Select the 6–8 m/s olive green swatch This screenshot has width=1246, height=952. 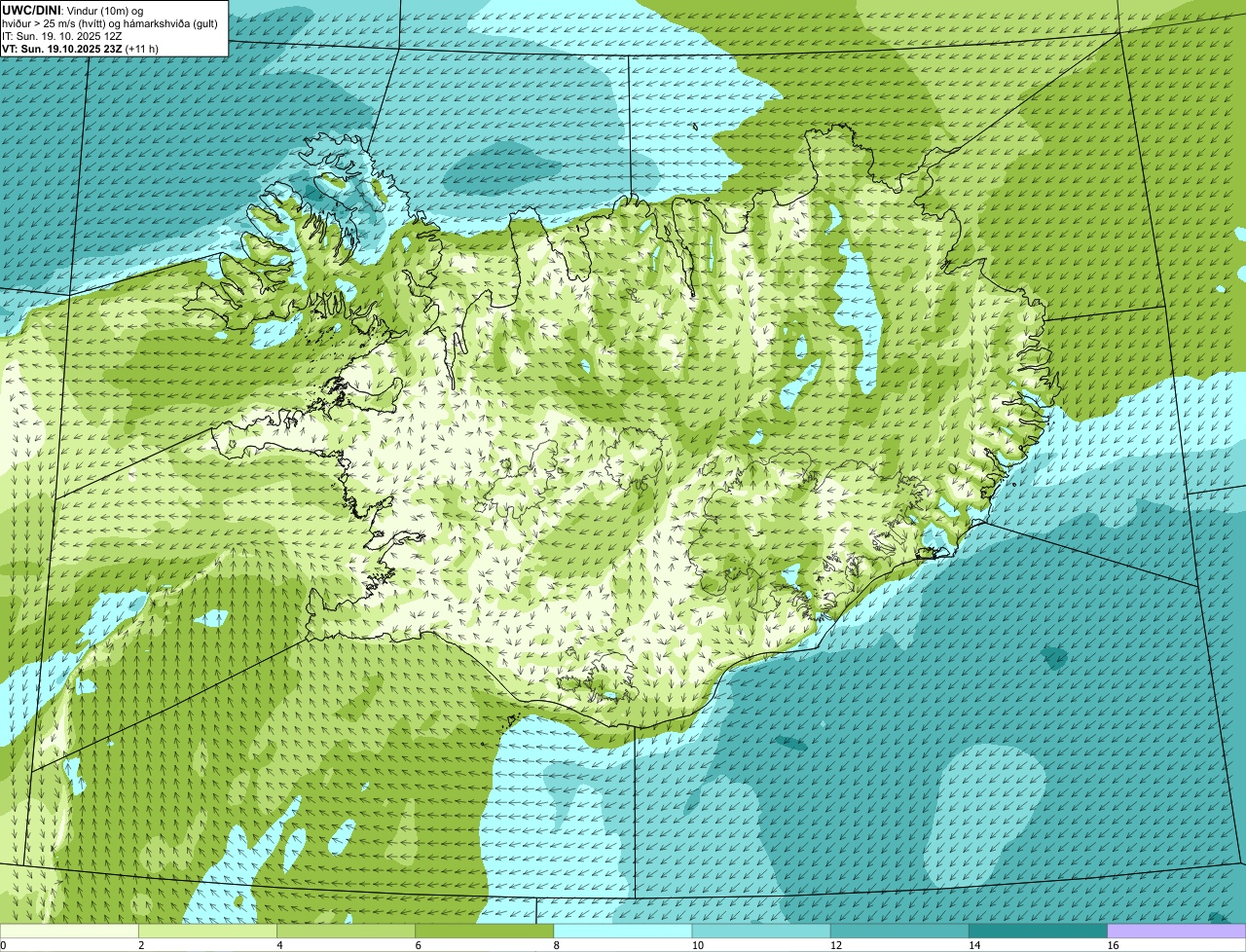pyautogui.click(x=485, y=931)
